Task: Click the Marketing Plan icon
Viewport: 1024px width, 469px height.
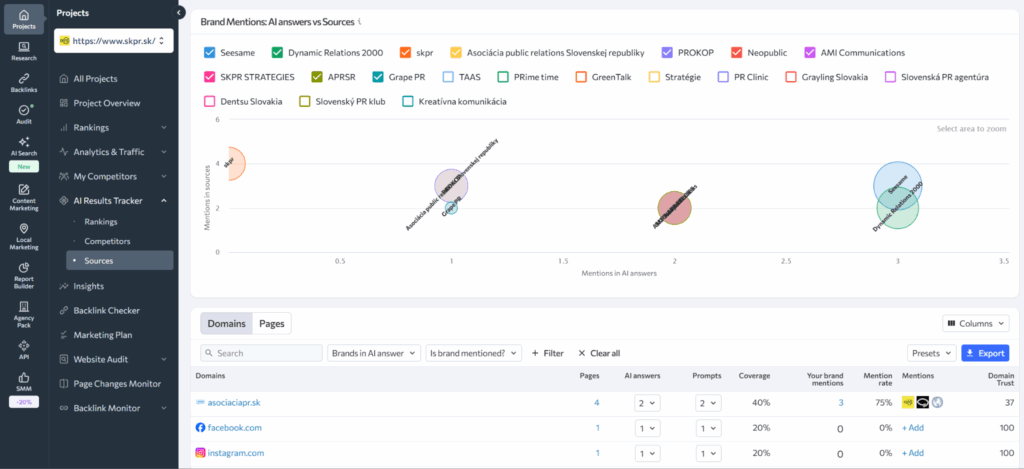Action: (63, 335)
